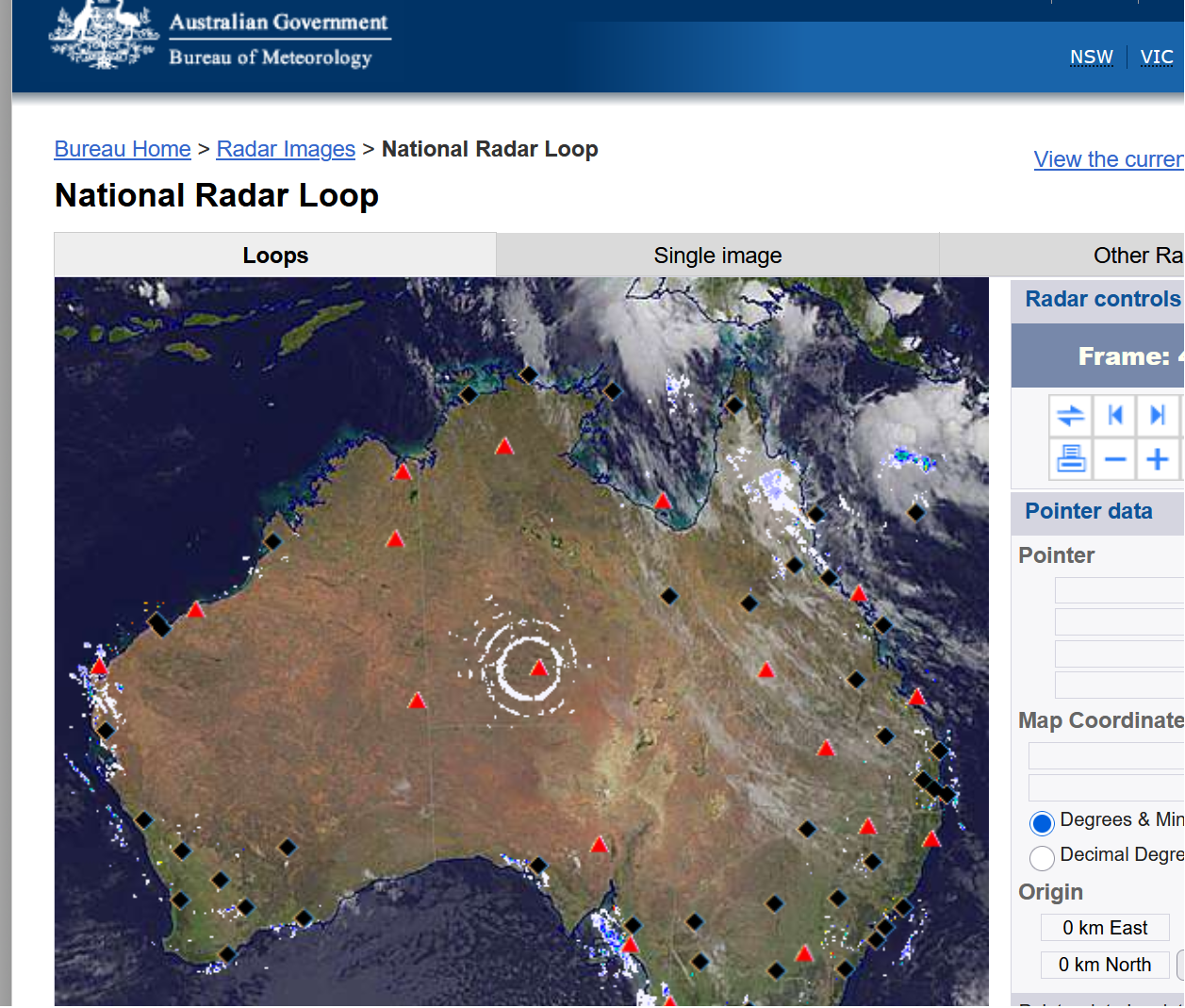1185x1008 pixels.
Task: Open the Radar Images breadcrumb link
Action: pos(286,149)
